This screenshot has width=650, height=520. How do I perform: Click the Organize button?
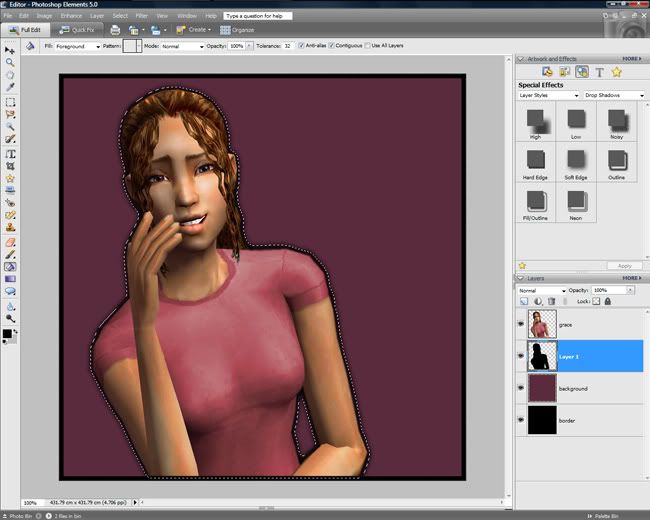point(237,30)
